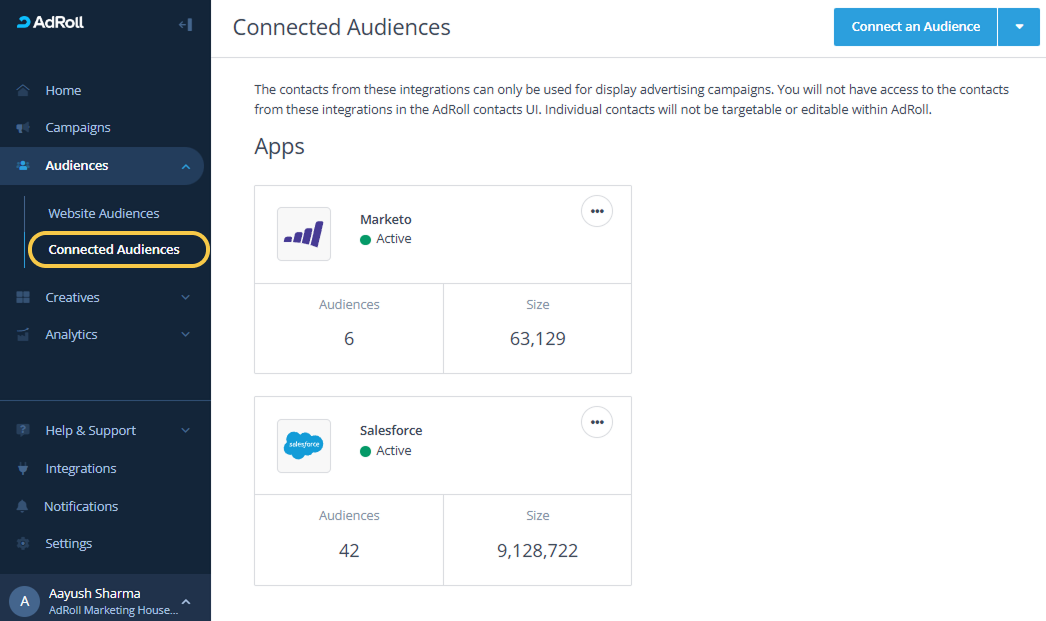1046x621 pixels.
Task: Click the Creatives grid icon
Action: coord(23,297)
